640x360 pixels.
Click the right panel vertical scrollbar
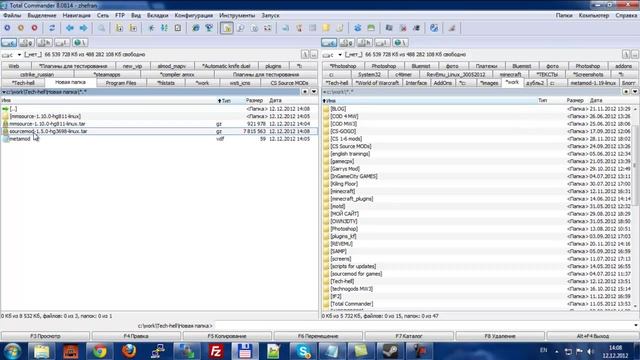point(636,206)
